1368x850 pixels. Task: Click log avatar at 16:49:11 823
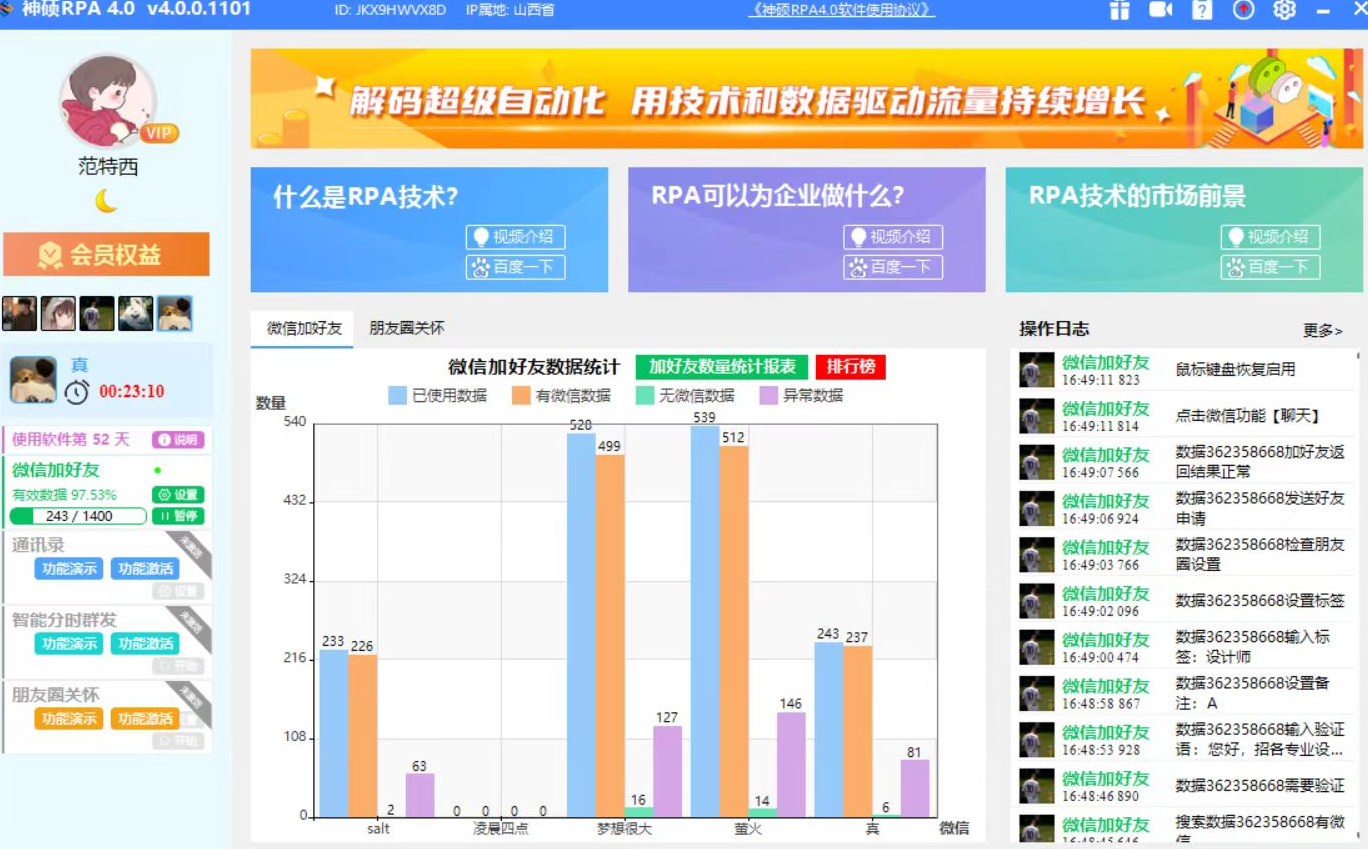pyautogui.click(x=1036, y=369)
